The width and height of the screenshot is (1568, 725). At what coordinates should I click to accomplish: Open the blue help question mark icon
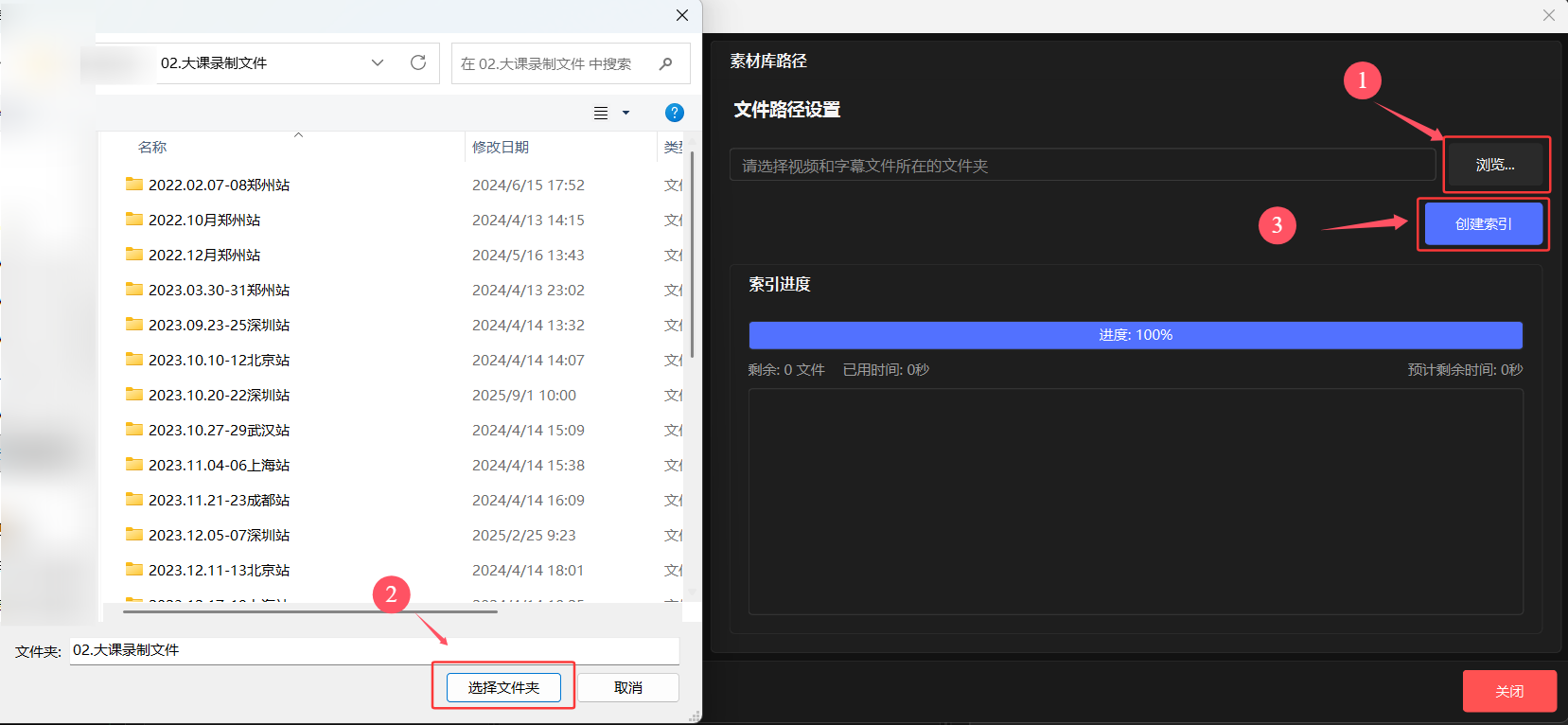pyautogui.click(x=675, y=113)
